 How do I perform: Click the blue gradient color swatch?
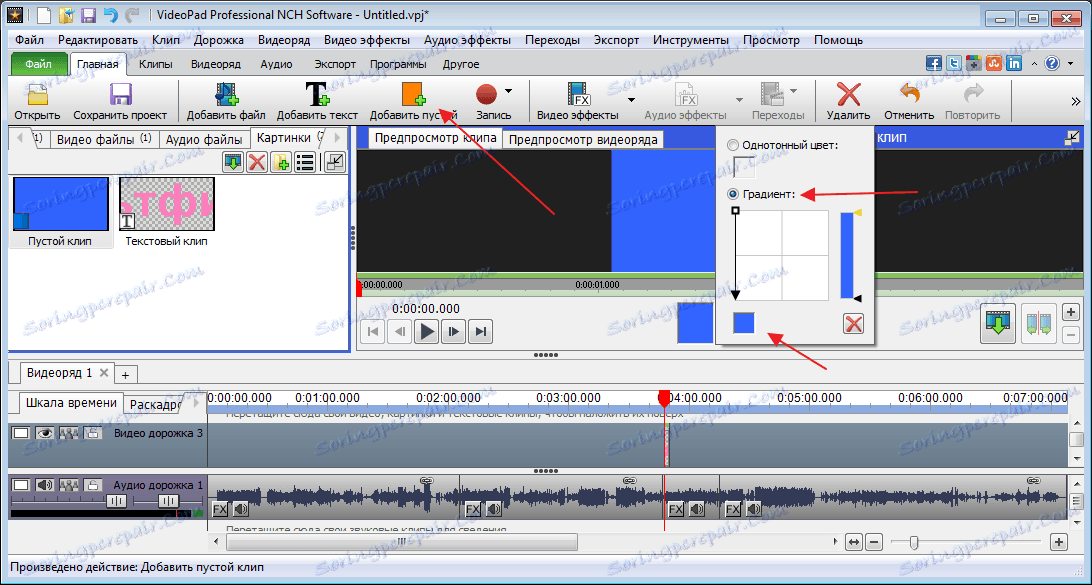click(745, 323)
